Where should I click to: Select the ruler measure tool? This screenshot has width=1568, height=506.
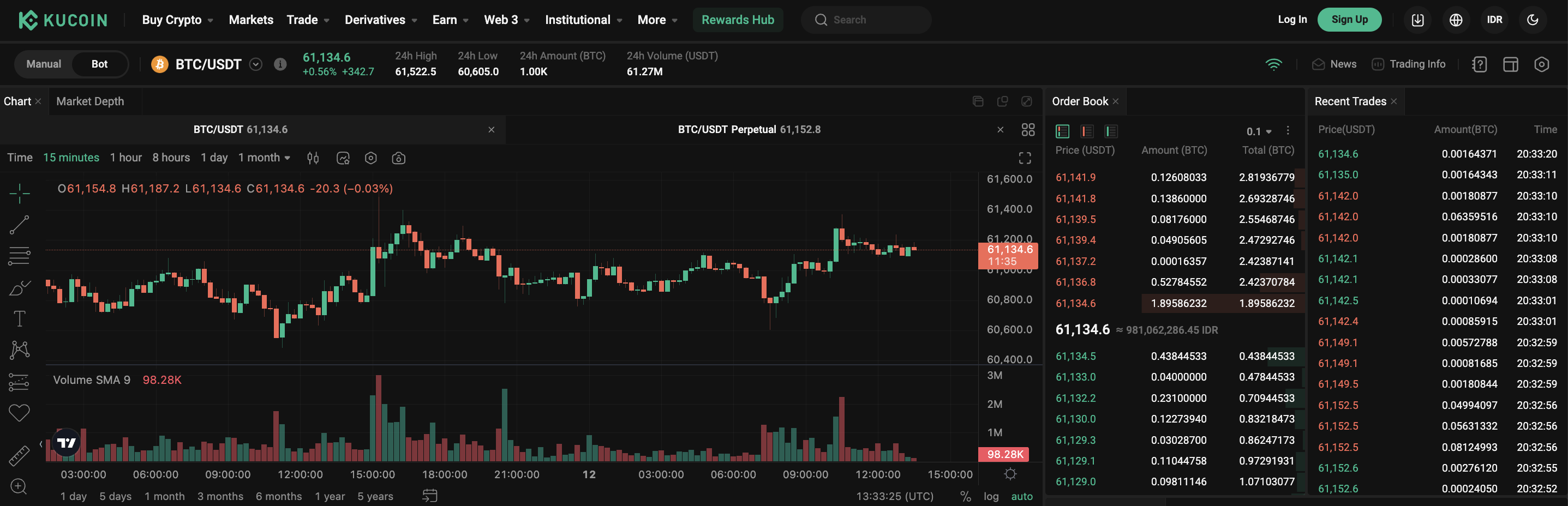coord(20,455)
